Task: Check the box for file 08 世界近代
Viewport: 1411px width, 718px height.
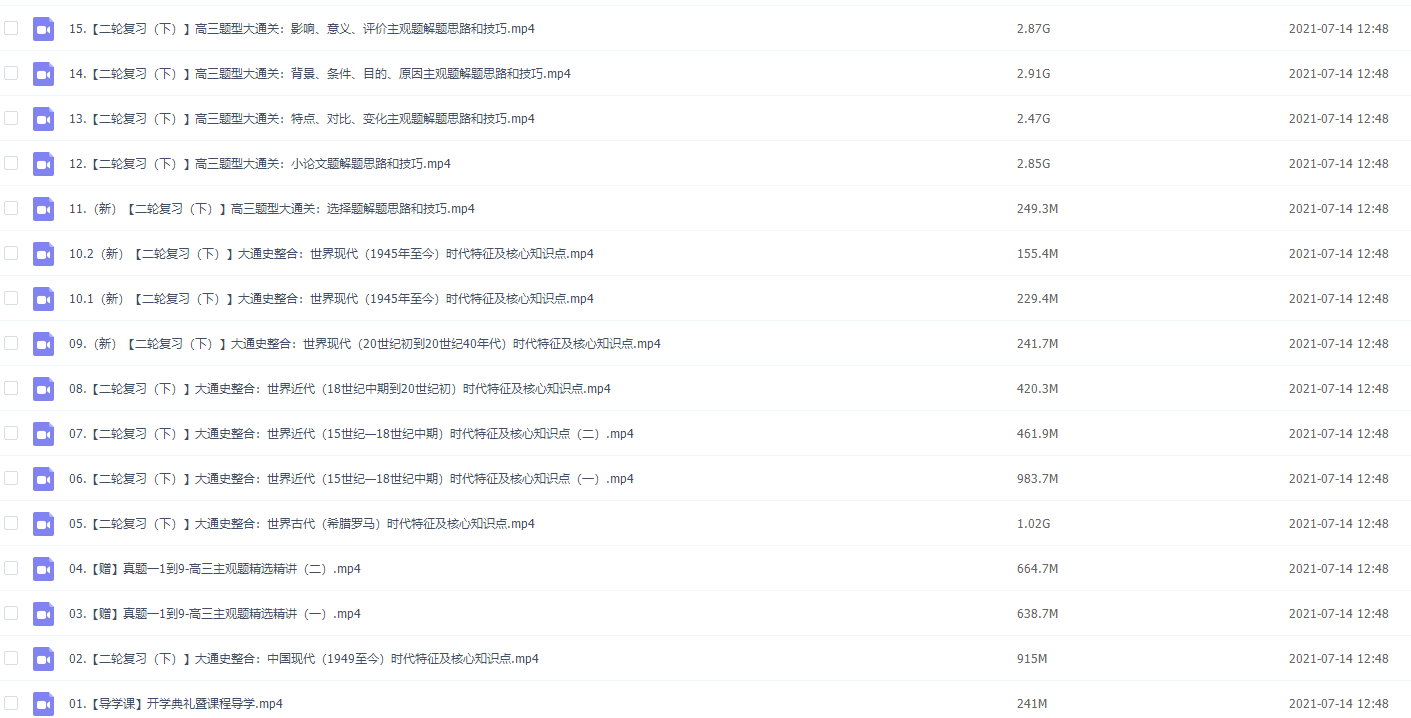Action: point(11,388)
